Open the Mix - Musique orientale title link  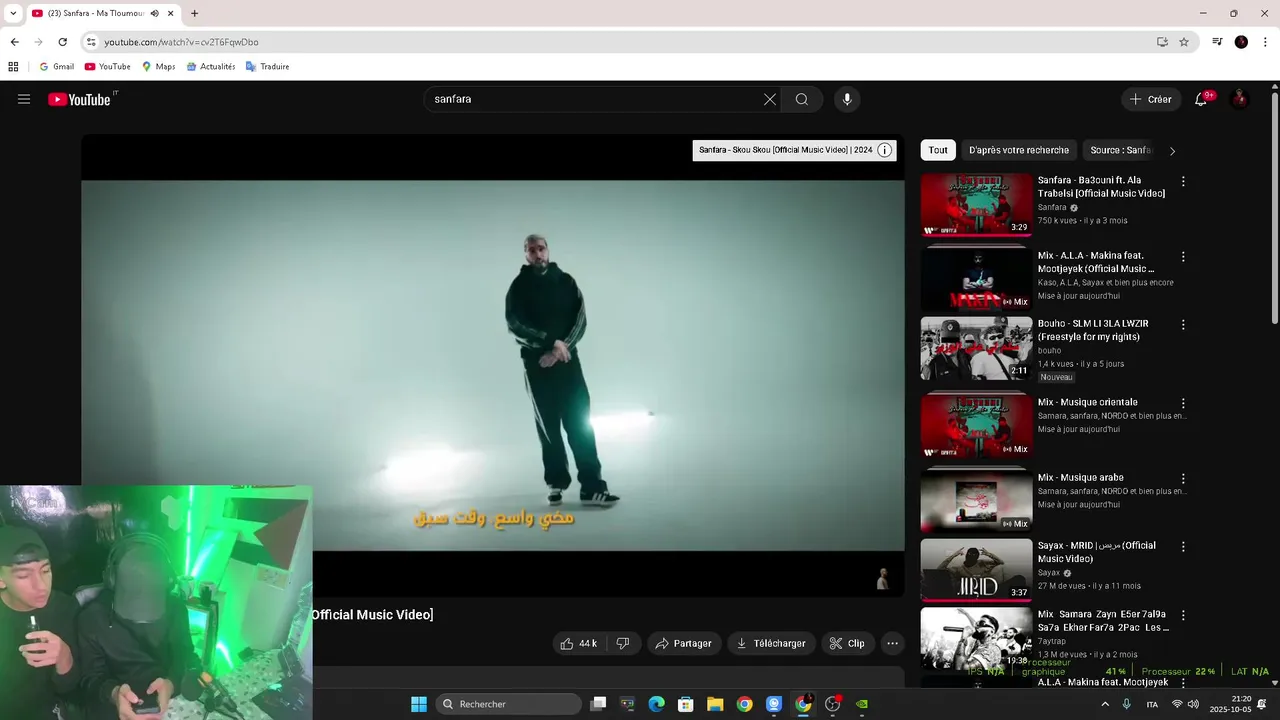coord(1087,402)
